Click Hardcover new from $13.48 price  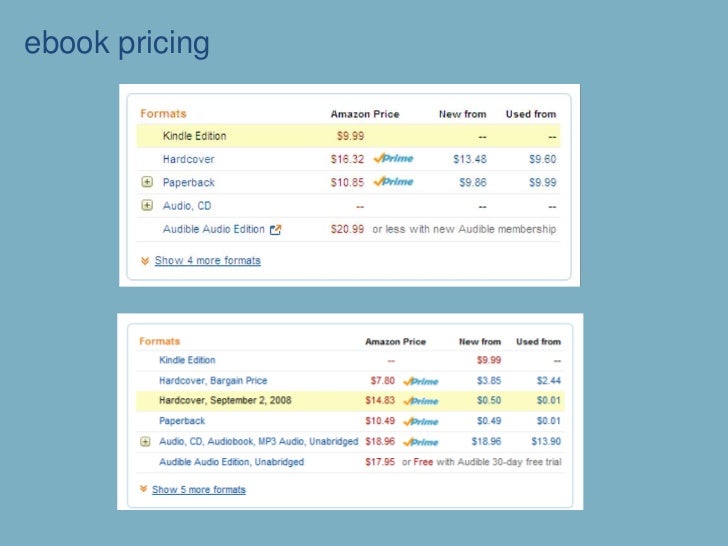tap(470, 159)
